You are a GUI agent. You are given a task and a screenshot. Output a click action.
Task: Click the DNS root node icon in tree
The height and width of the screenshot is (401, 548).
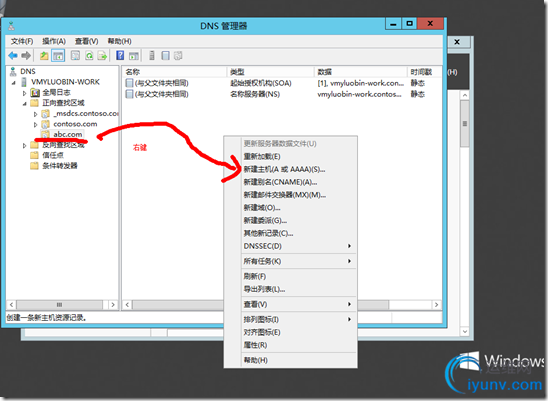(x=13, y=71)
